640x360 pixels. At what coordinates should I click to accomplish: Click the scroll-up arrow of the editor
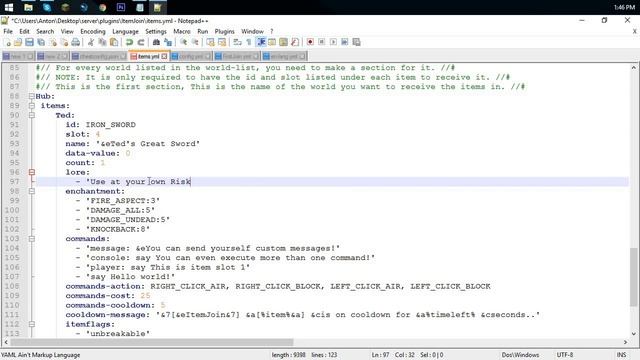click(633, 68)
